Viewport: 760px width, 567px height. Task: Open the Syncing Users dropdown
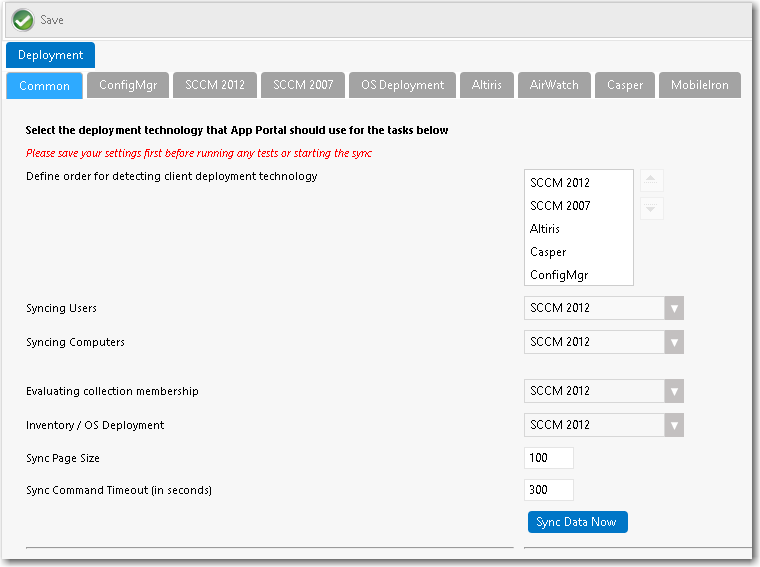pos(603,308)
